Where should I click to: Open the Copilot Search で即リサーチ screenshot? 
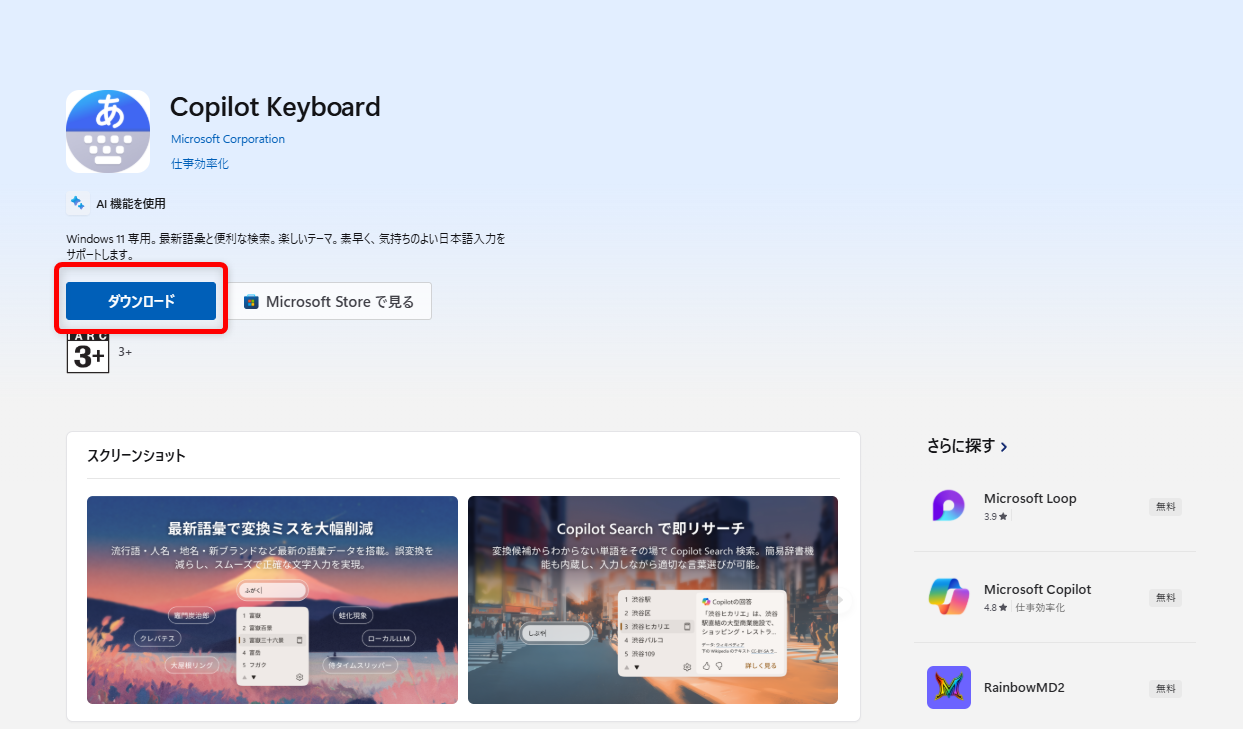pos(653,600)
